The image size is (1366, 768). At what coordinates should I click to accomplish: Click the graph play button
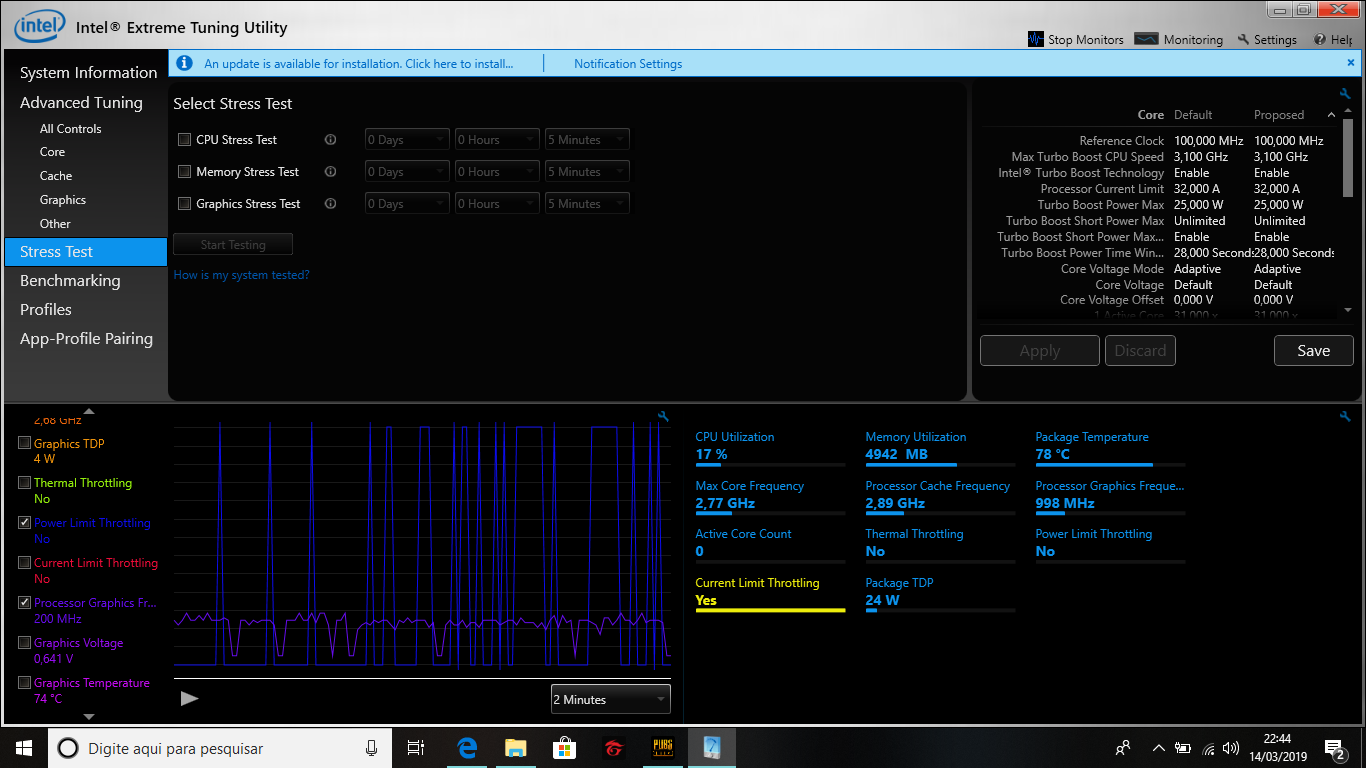tap(190, 698)
